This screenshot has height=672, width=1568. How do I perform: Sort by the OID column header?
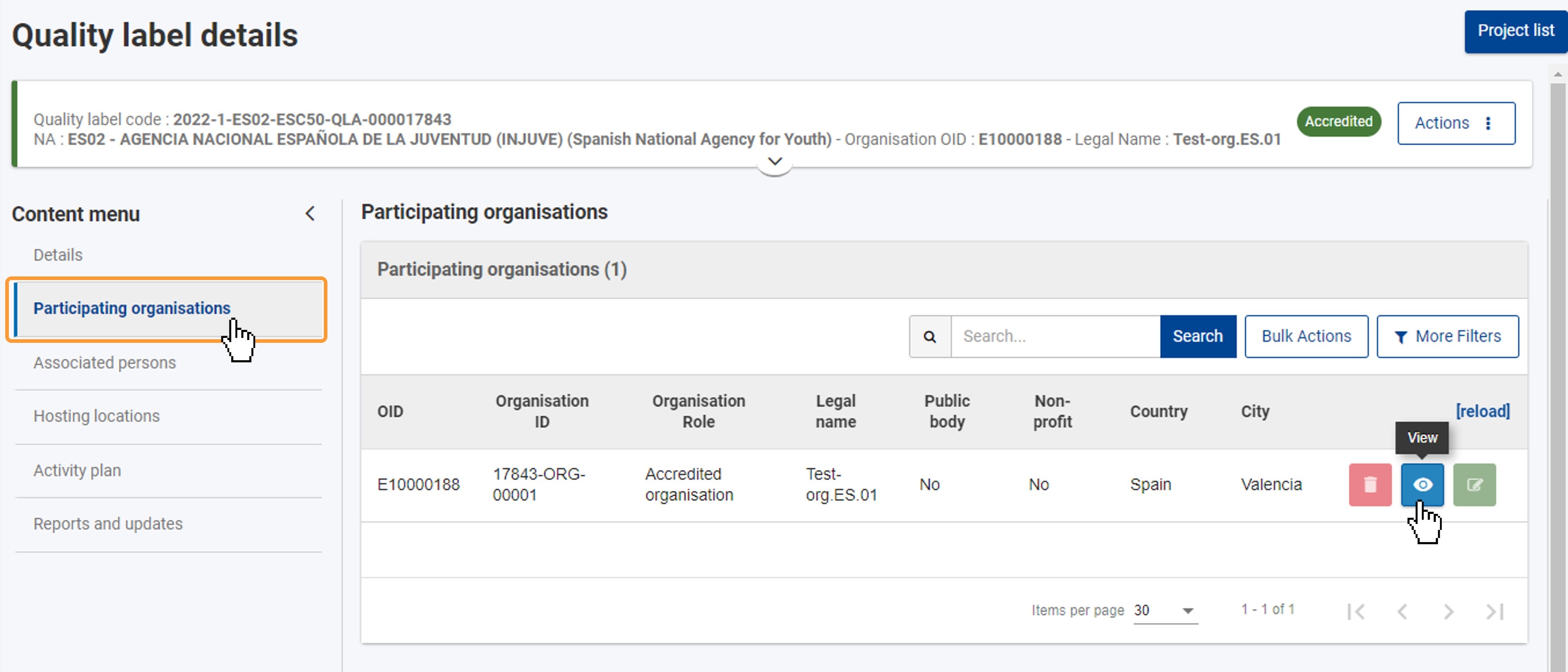[390, 412]
